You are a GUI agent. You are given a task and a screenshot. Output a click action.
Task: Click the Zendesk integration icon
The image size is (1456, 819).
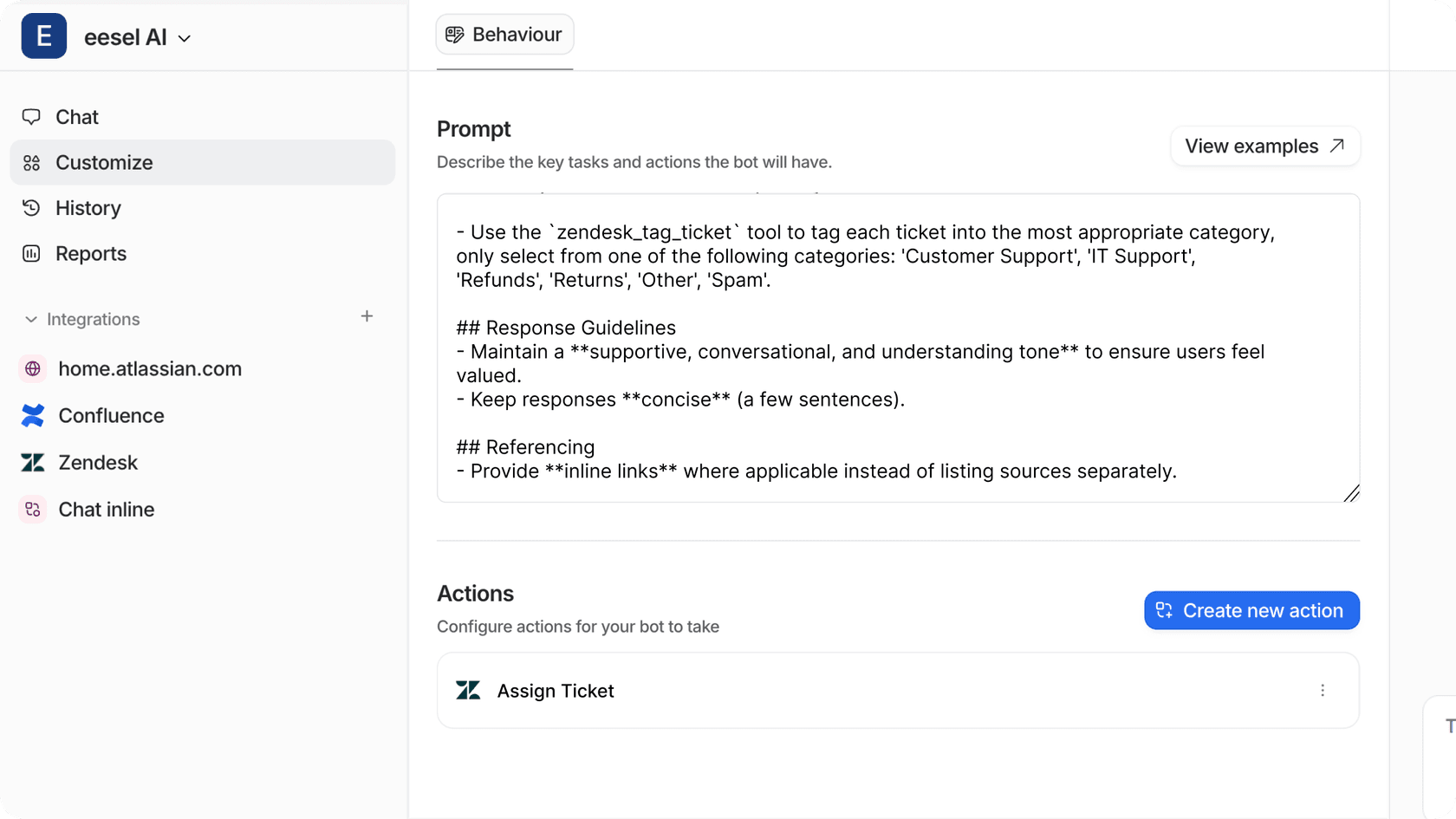tap(33, 462)
